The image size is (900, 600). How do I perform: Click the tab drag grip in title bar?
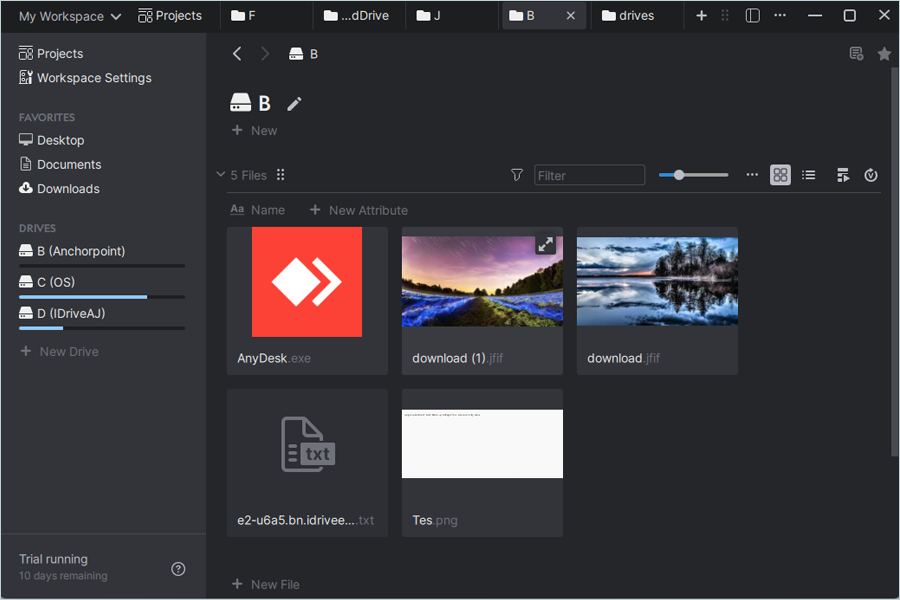[725, 16]
